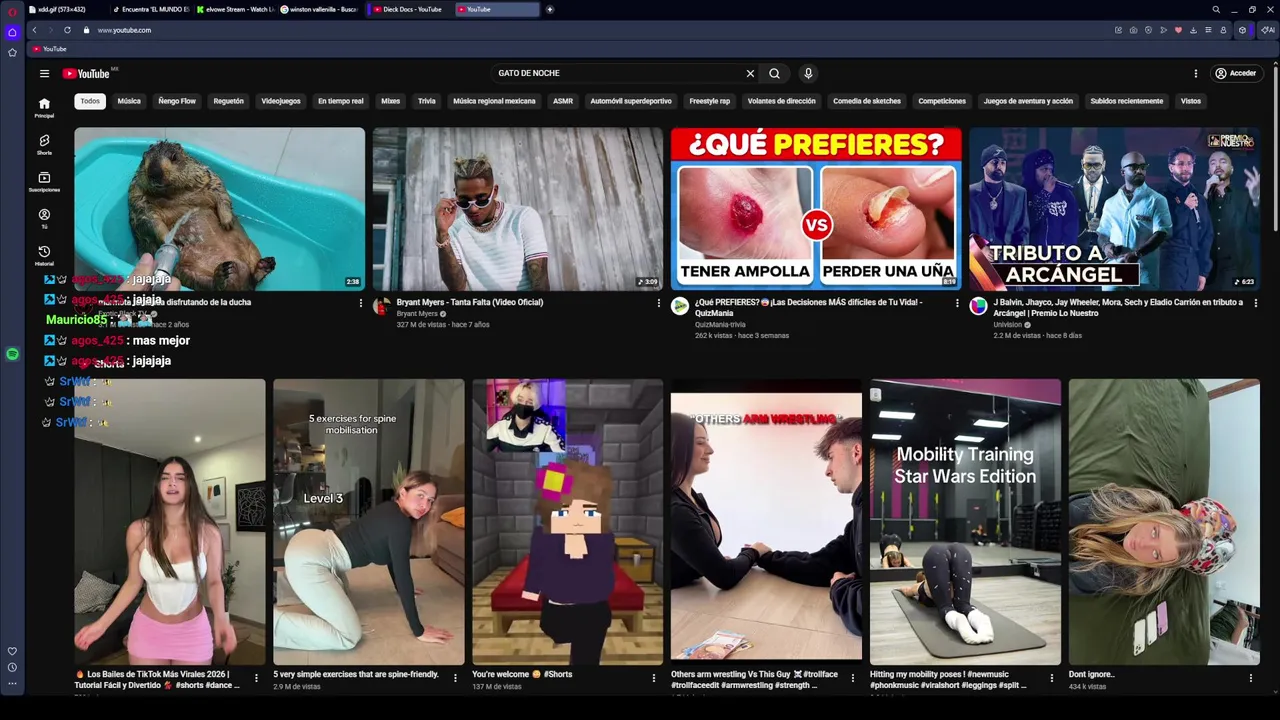Click the Acceder sign-in button
Screen dimensions: 1280x720
pos(1235,73)
